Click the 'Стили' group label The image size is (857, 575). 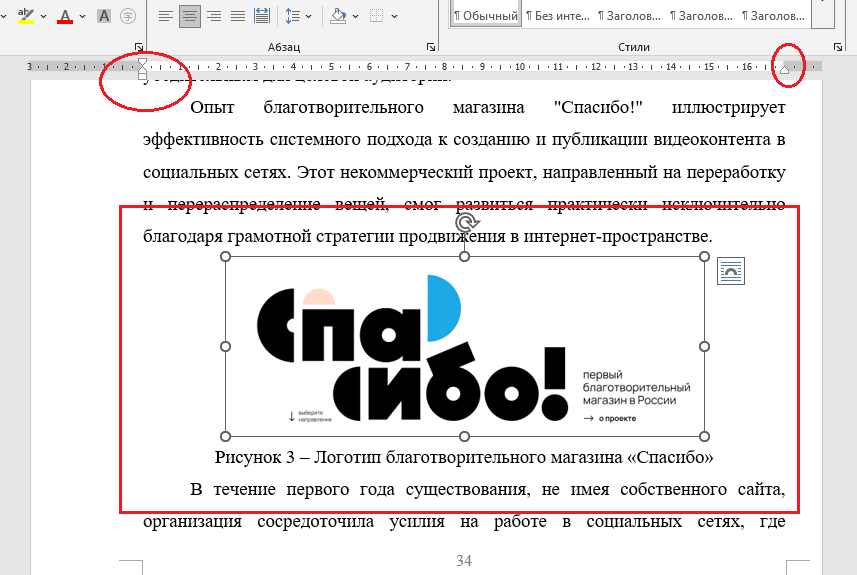tap(633, 47)
